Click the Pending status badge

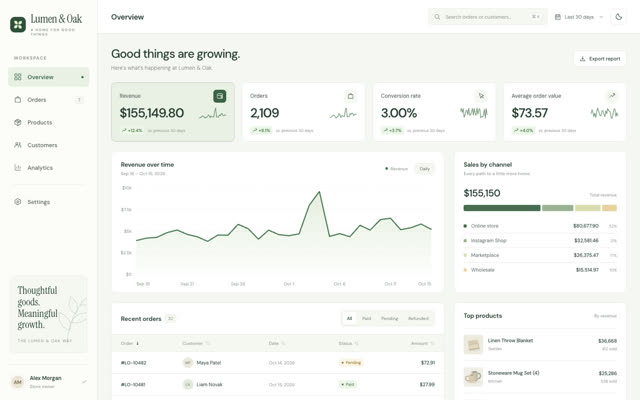pos(351,362)
